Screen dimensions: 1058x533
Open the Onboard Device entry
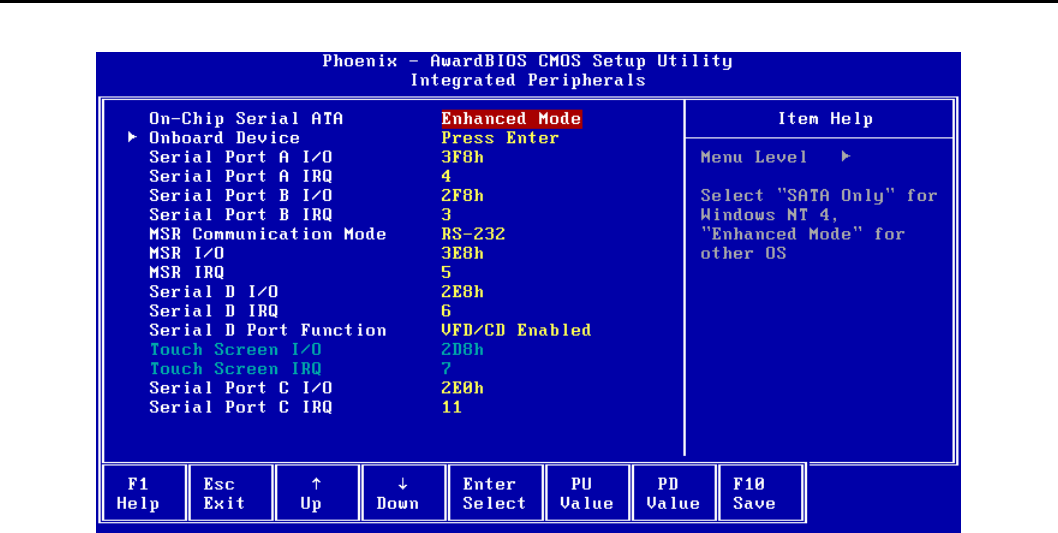coord(224,138)
